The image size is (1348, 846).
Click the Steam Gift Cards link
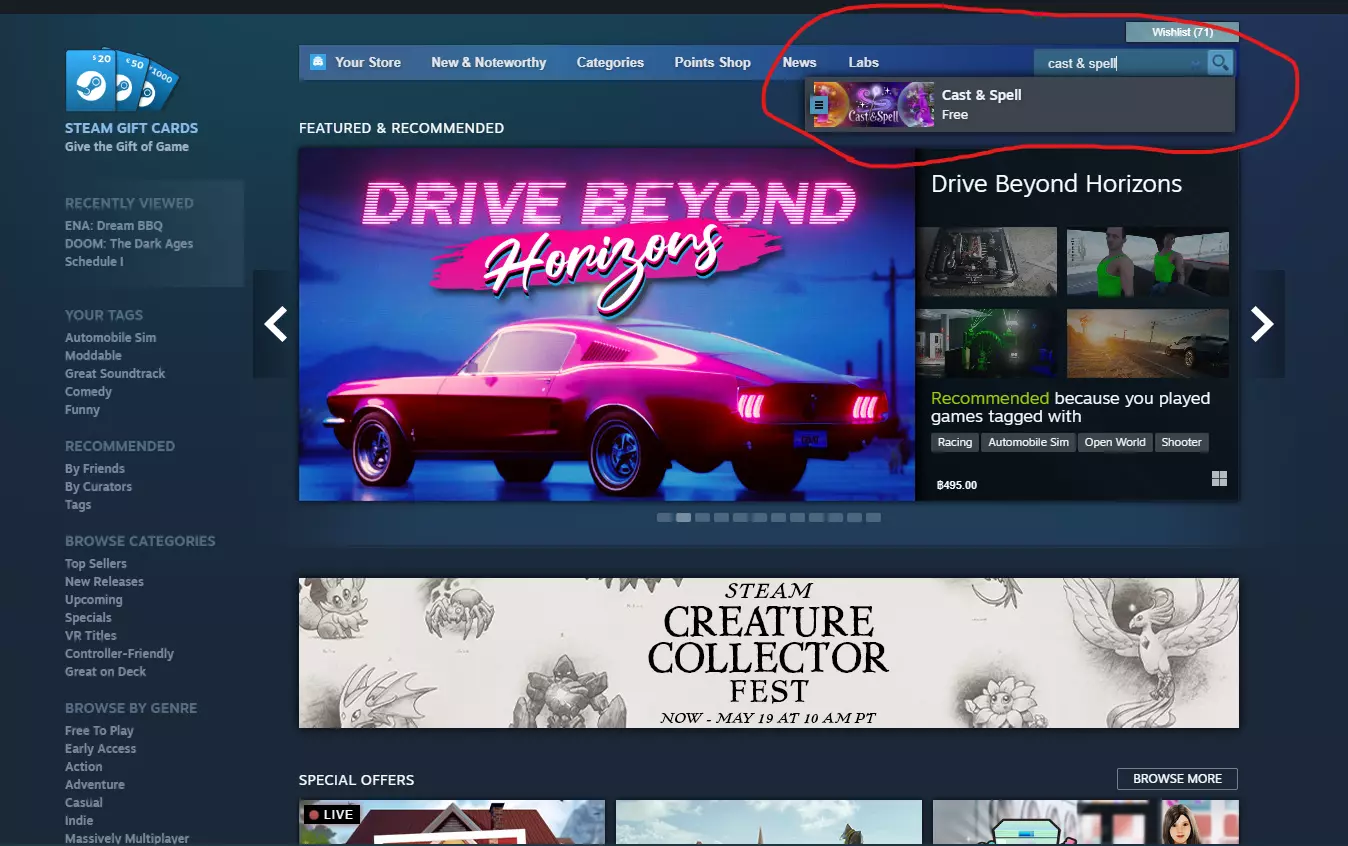pyautogui.click(x=131, y=128)
